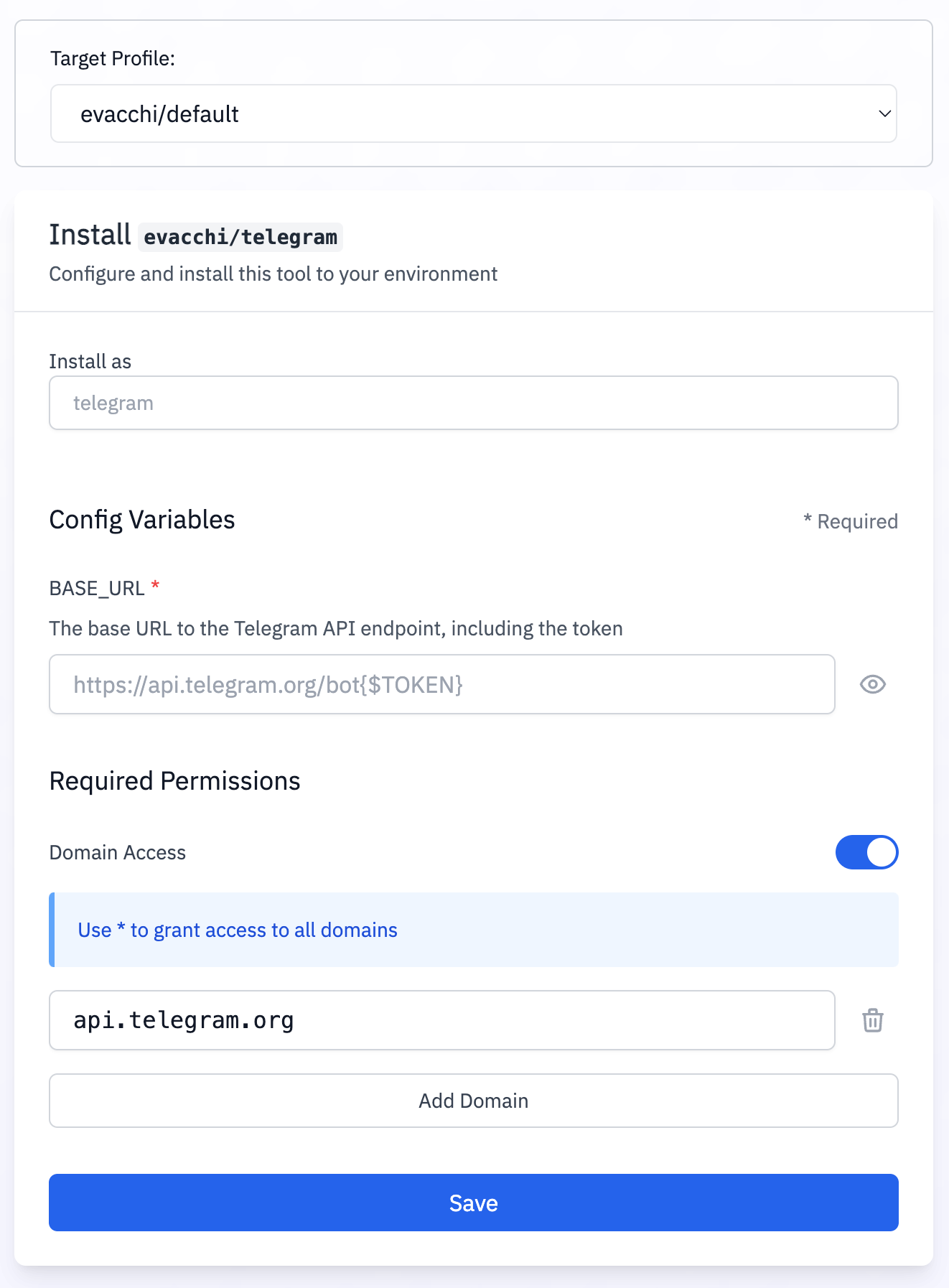Save the tool installation settings
Image resolution: width=949 pixels, height=1288 pixels.
tap(474, 1203)
